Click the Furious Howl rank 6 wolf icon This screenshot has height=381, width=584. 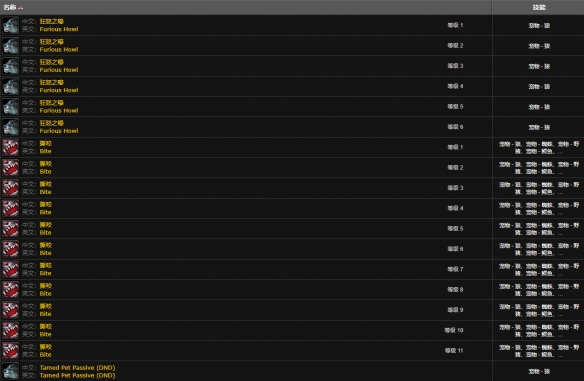[x=10, y=127]
